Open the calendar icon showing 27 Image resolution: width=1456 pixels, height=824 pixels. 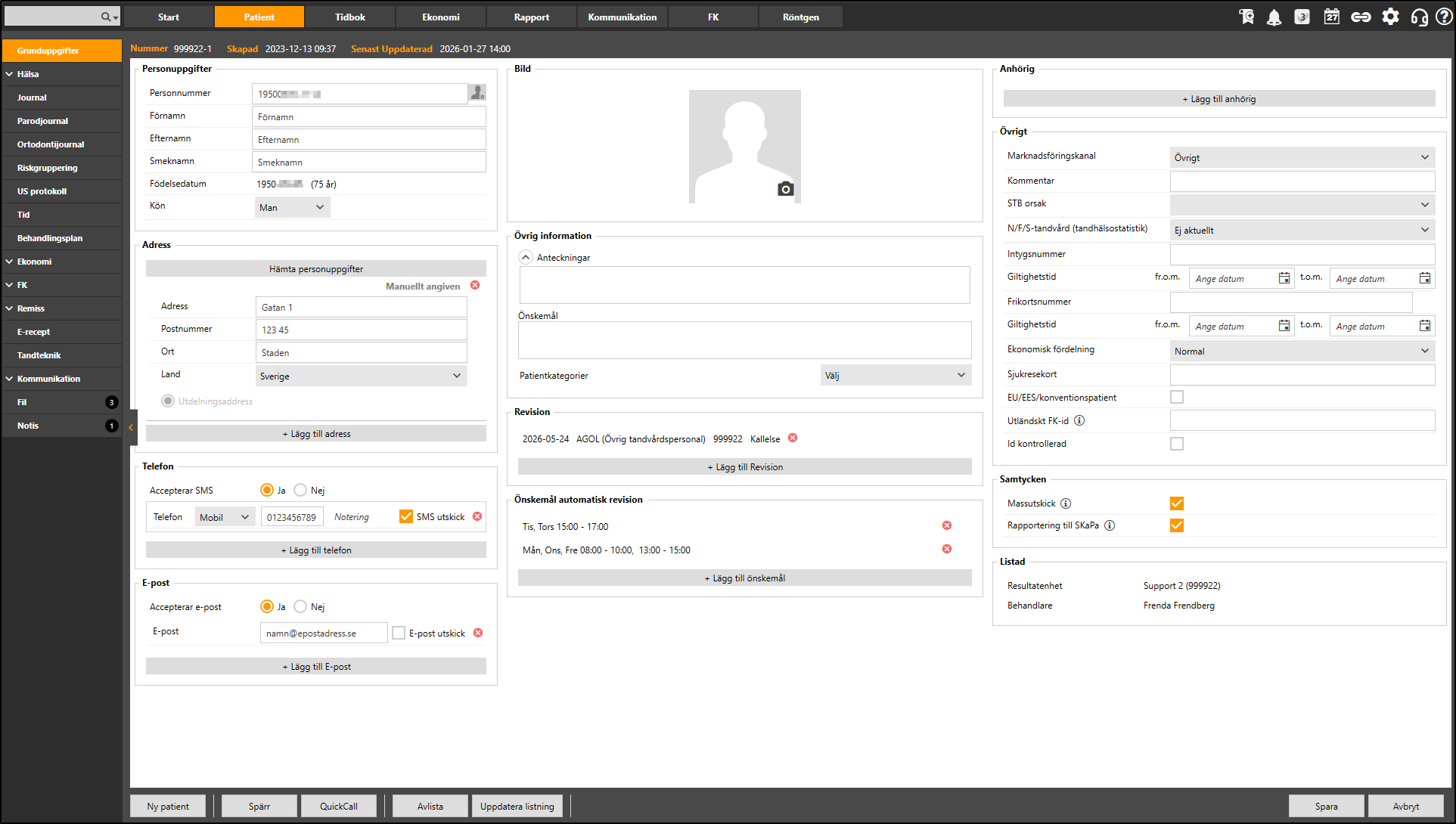tap(1331, 17)
